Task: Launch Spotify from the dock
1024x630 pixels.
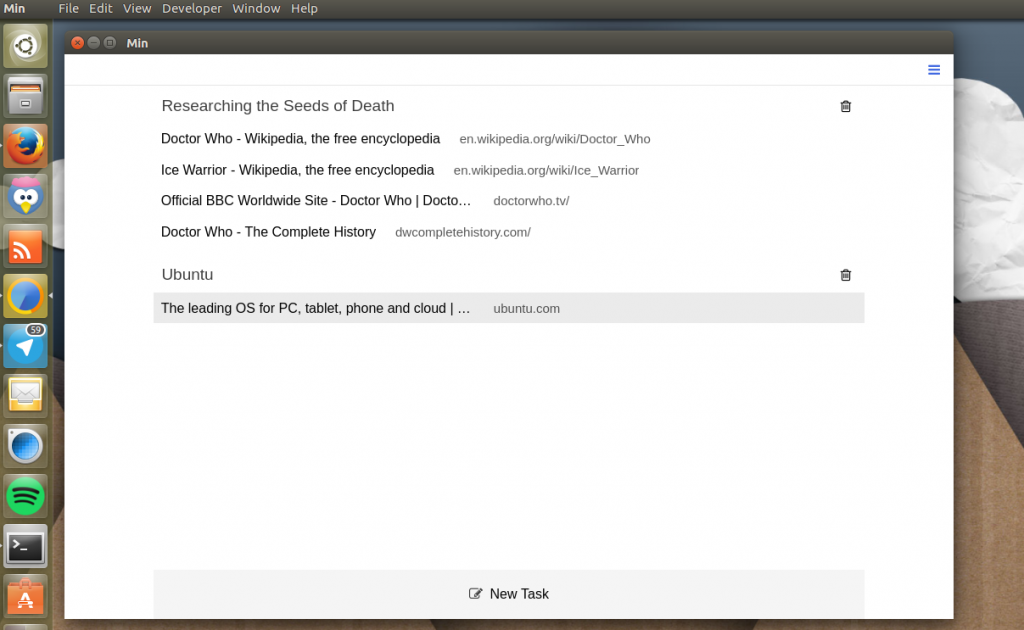Action: coord(25,496)
